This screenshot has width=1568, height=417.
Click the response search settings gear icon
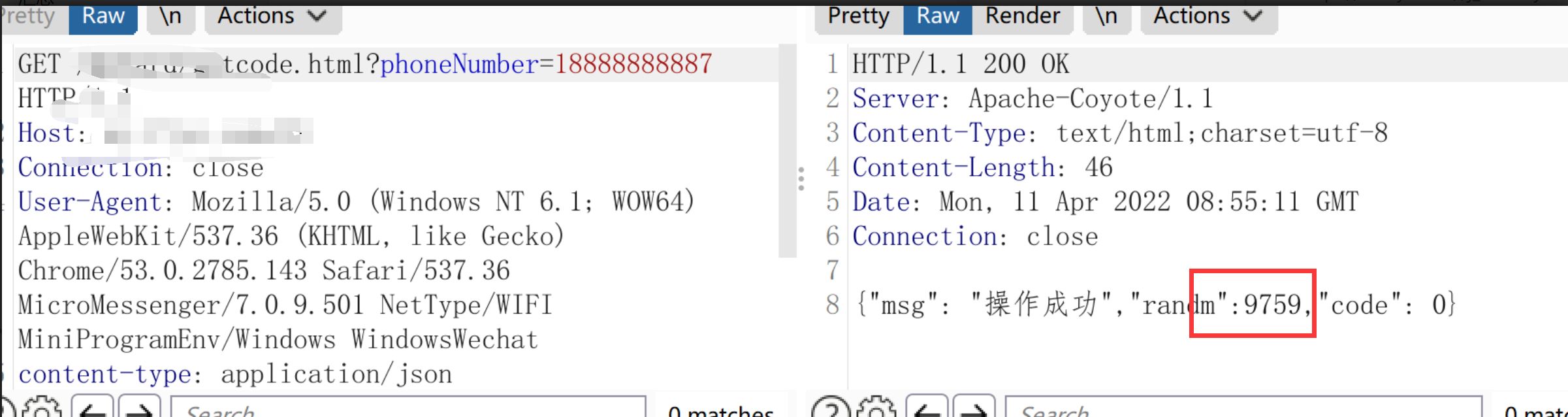[x=877, y=409]
